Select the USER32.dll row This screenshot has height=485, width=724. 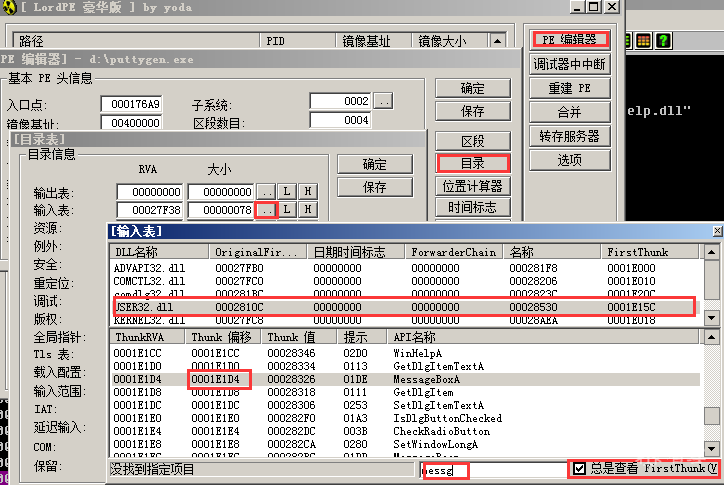point(405,307)
